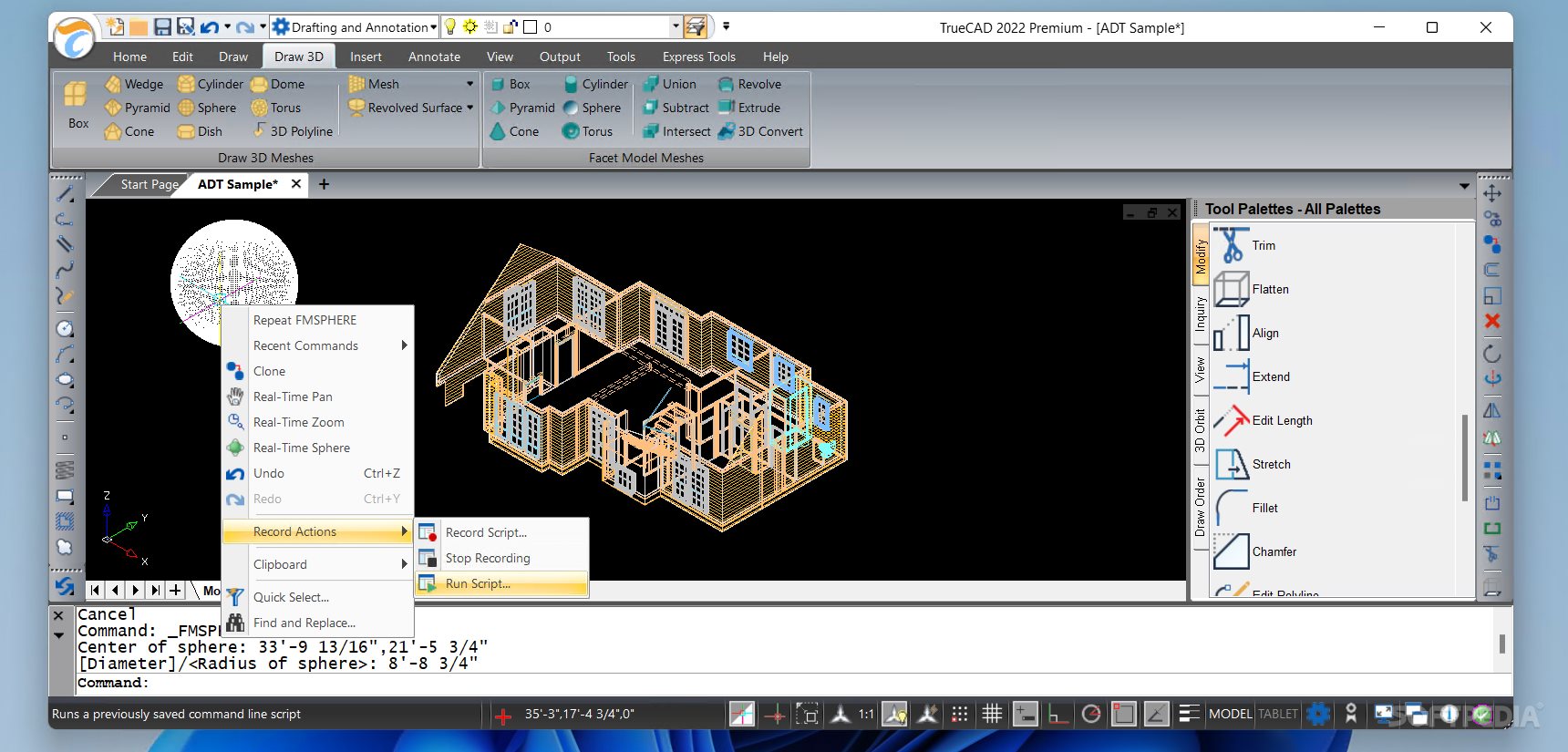1568x752 pixels.
Task: Toggle layer lock padlock icon
Action: pyautogui.click(x=511, y=26)
